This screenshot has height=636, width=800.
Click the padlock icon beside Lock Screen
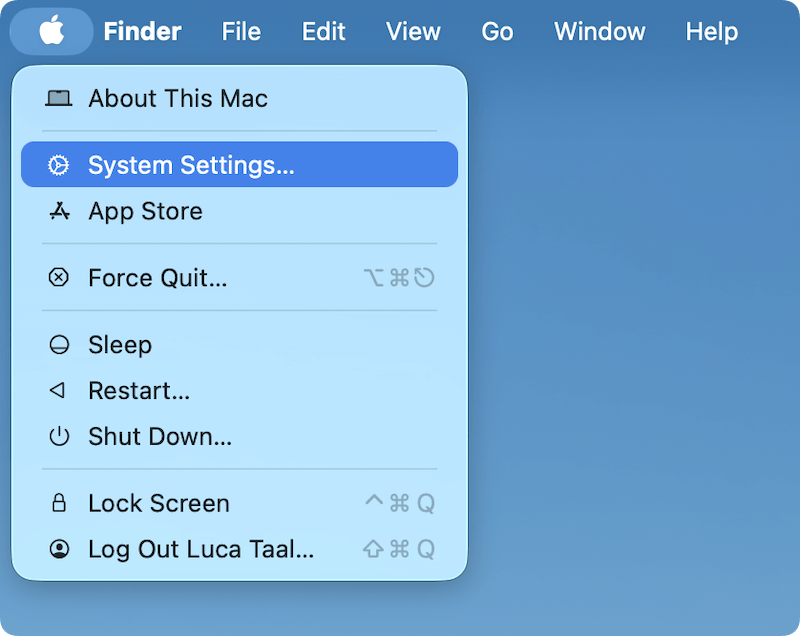click(59, 503)
